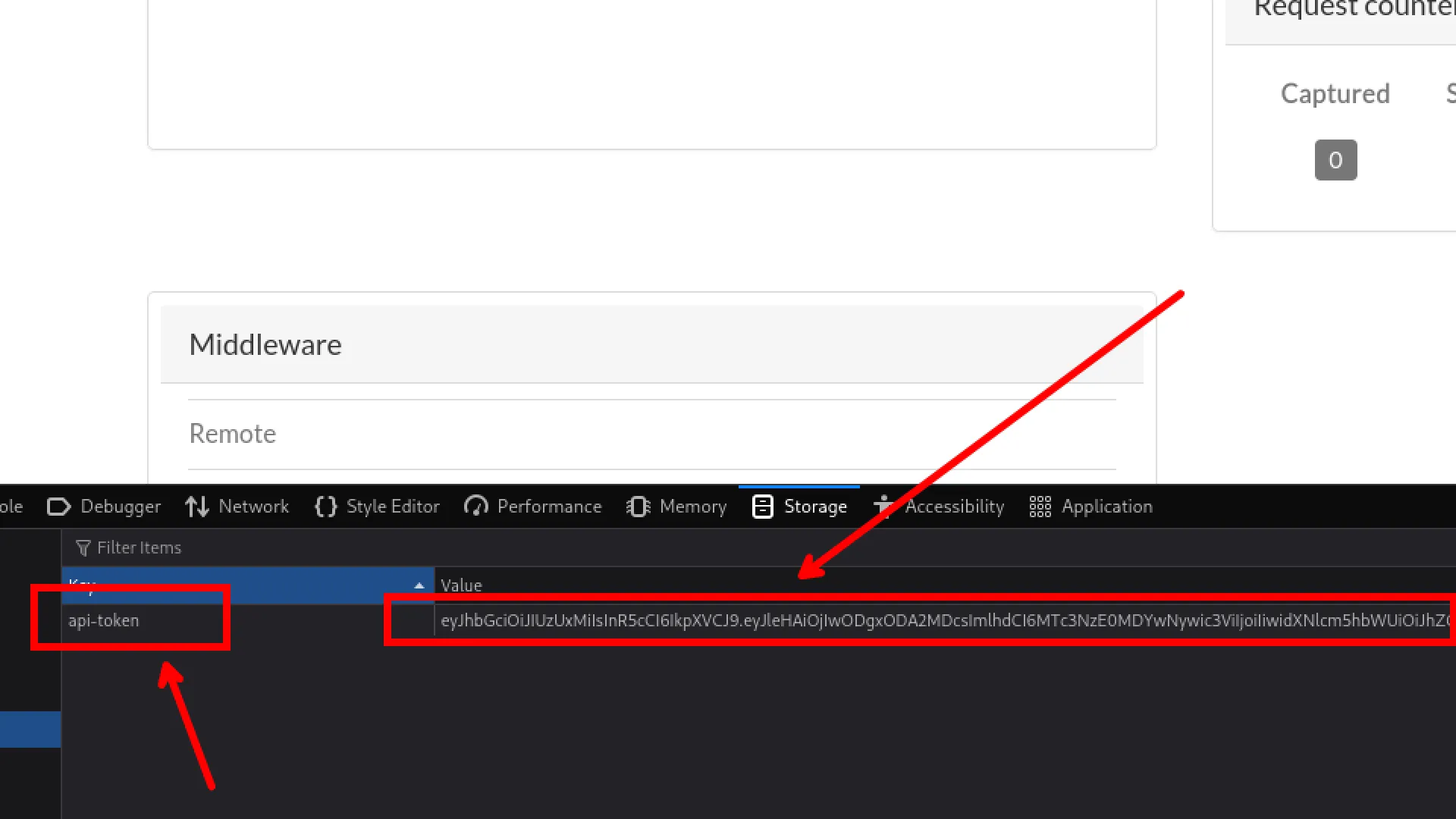Image resolution: width=1456 pixels, height=819 pixels.
Task: Focus the Filter Items field
Action: click(758, 548)
